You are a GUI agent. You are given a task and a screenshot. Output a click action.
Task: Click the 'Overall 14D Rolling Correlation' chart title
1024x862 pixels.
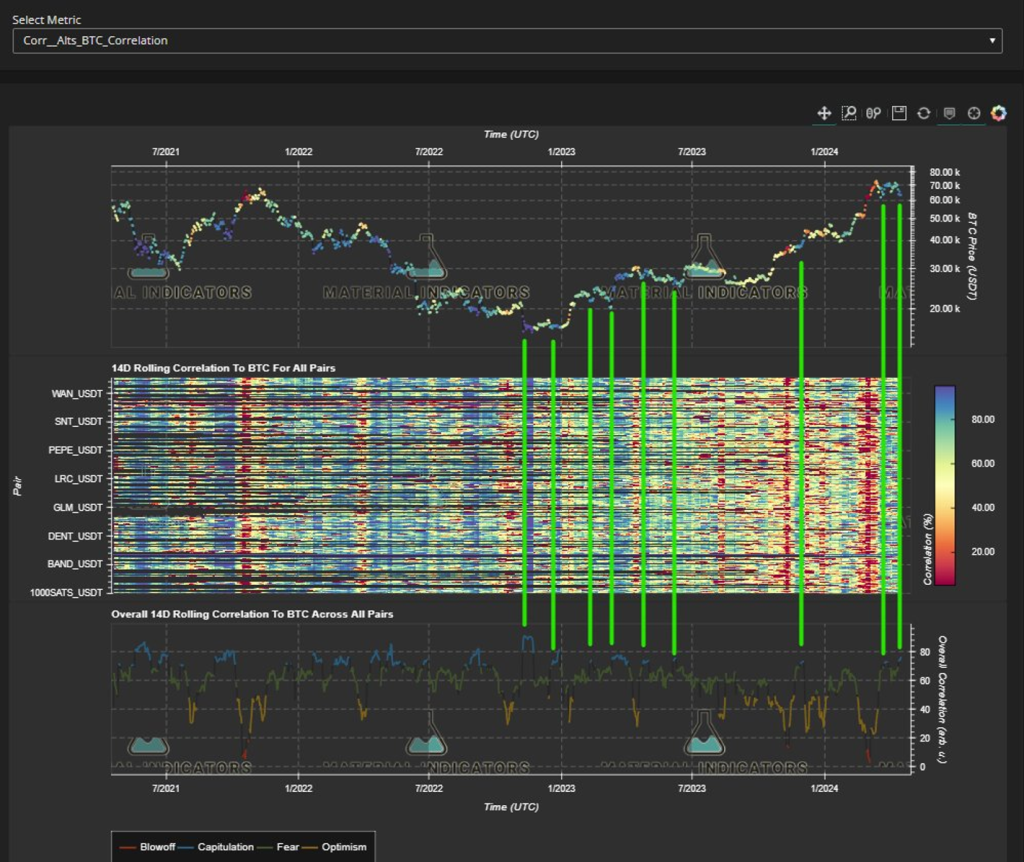[x=251, y=614]
